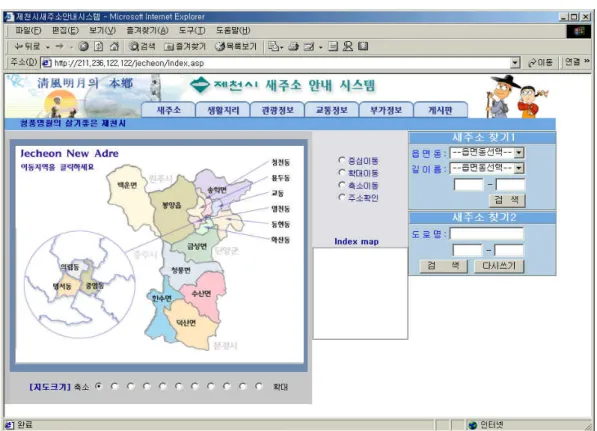Open the 파일(F) menu
Viewport: 597px width, 431px height.
tap(28, 30)
